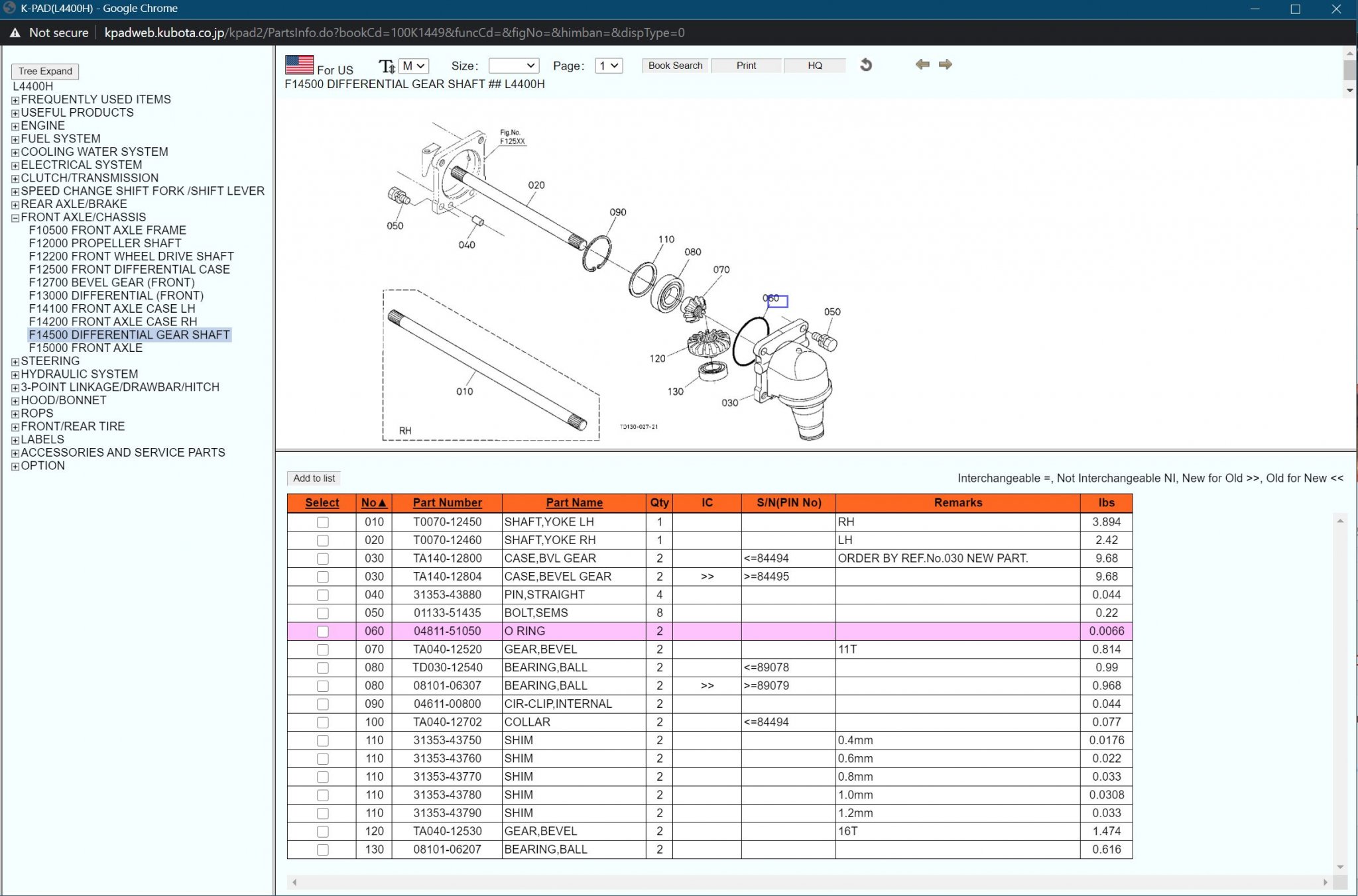1358x896 pixels.
Task: Open F10500 FRONT AXLE FRAME
Action: (107, 231)
